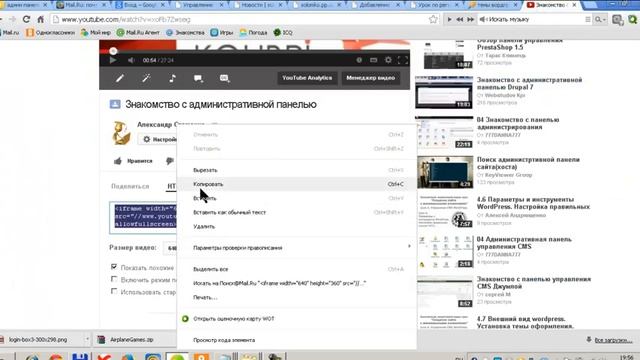This screenshot has width=640, height=360.
Task: Click the embed iframe code text box
Action: (x=143, y=218)
